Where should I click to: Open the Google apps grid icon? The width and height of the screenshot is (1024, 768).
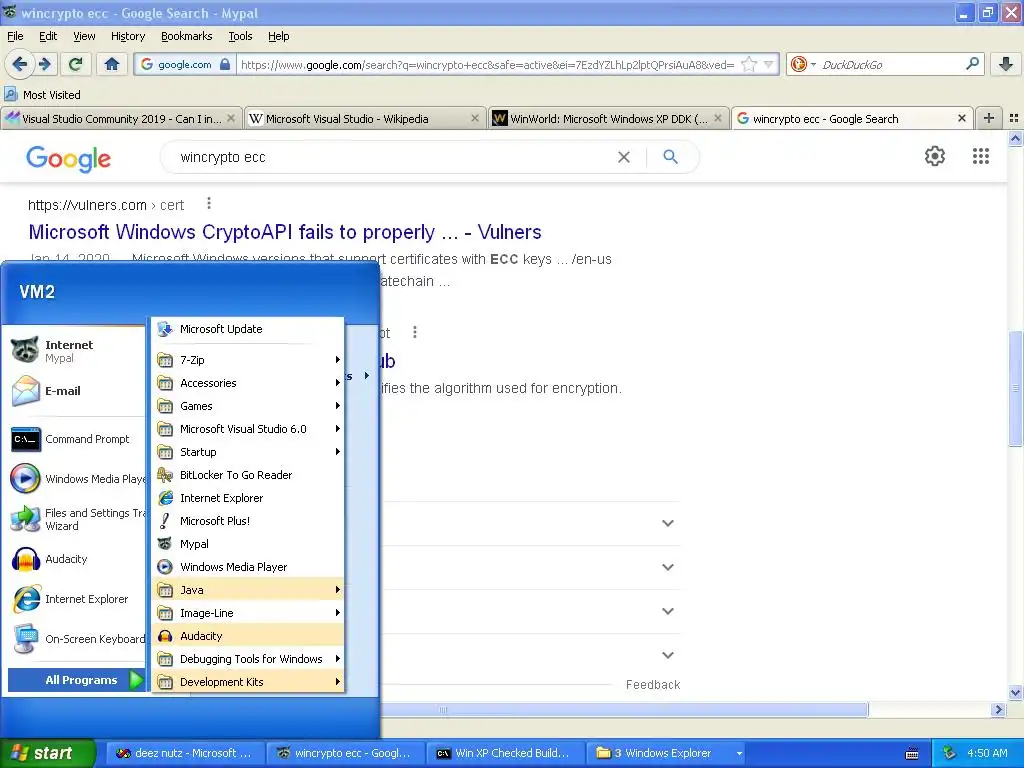(x=980, y=156)
